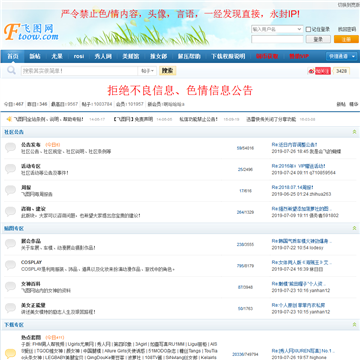Click the 搜索 search button
The image size is (360, 360).
point(168,71)
